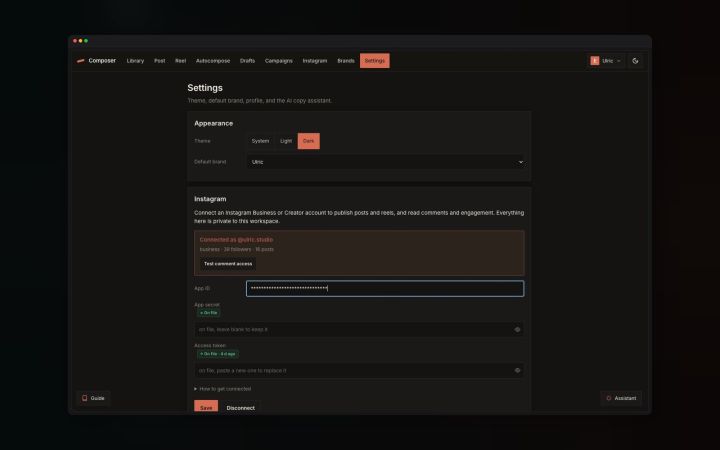Go to the Post tab
Image resolution: width=720 pixels, height=450 pixels.
159,61
